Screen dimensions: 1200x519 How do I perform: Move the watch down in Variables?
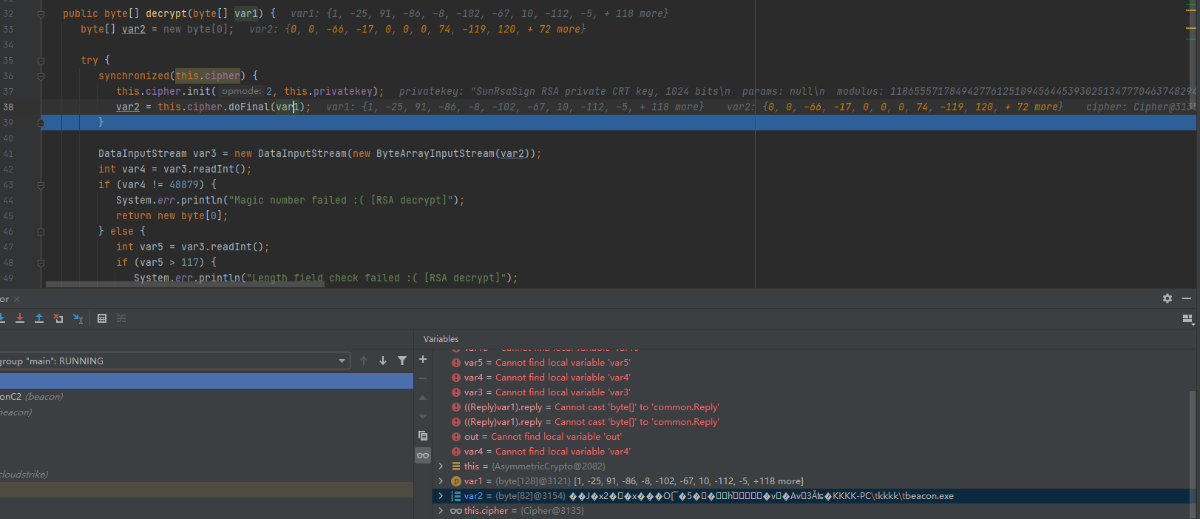coord(423,416)
